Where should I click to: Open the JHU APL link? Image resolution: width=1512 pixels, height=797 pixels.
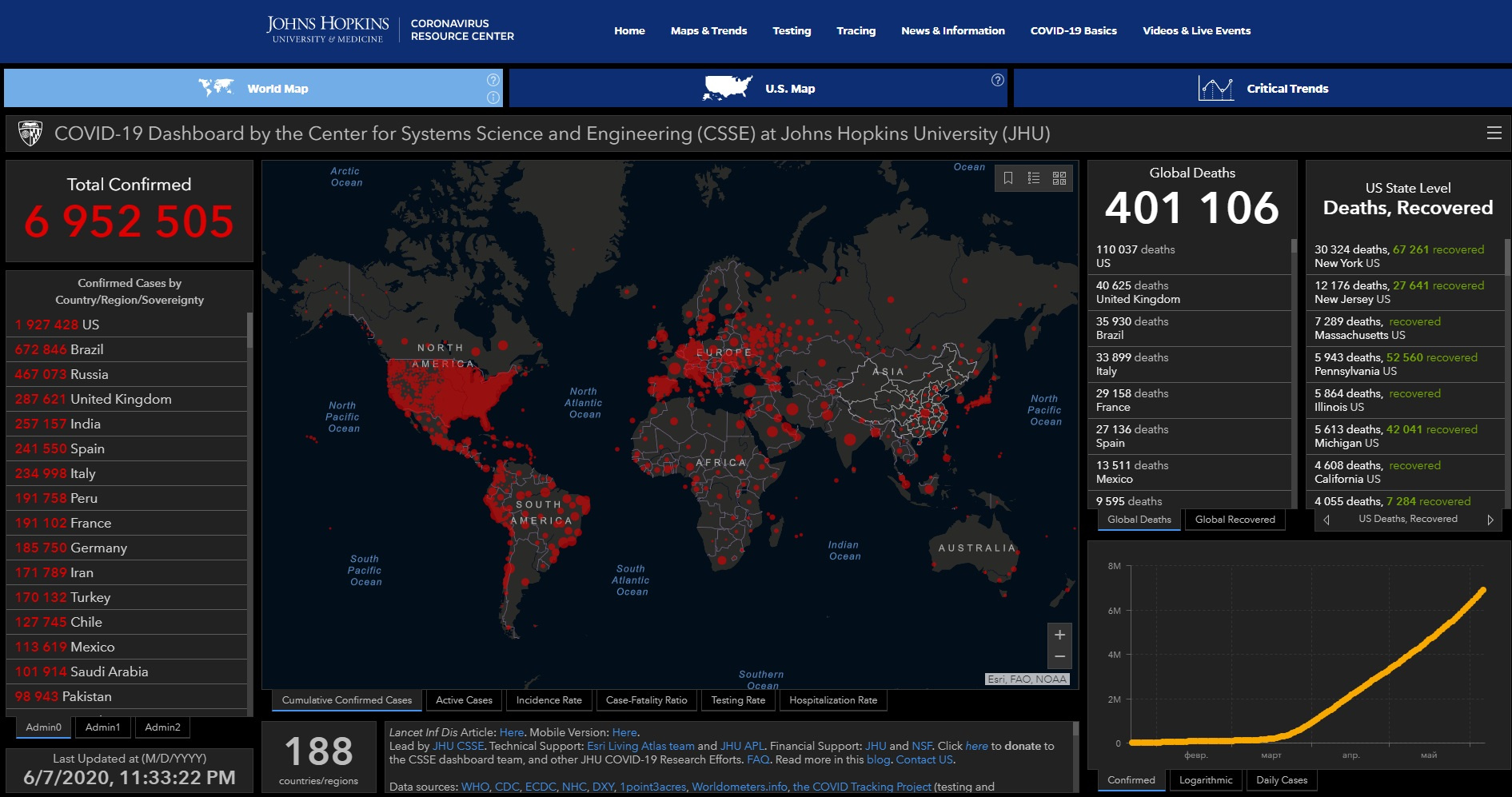tap(742, 746)
